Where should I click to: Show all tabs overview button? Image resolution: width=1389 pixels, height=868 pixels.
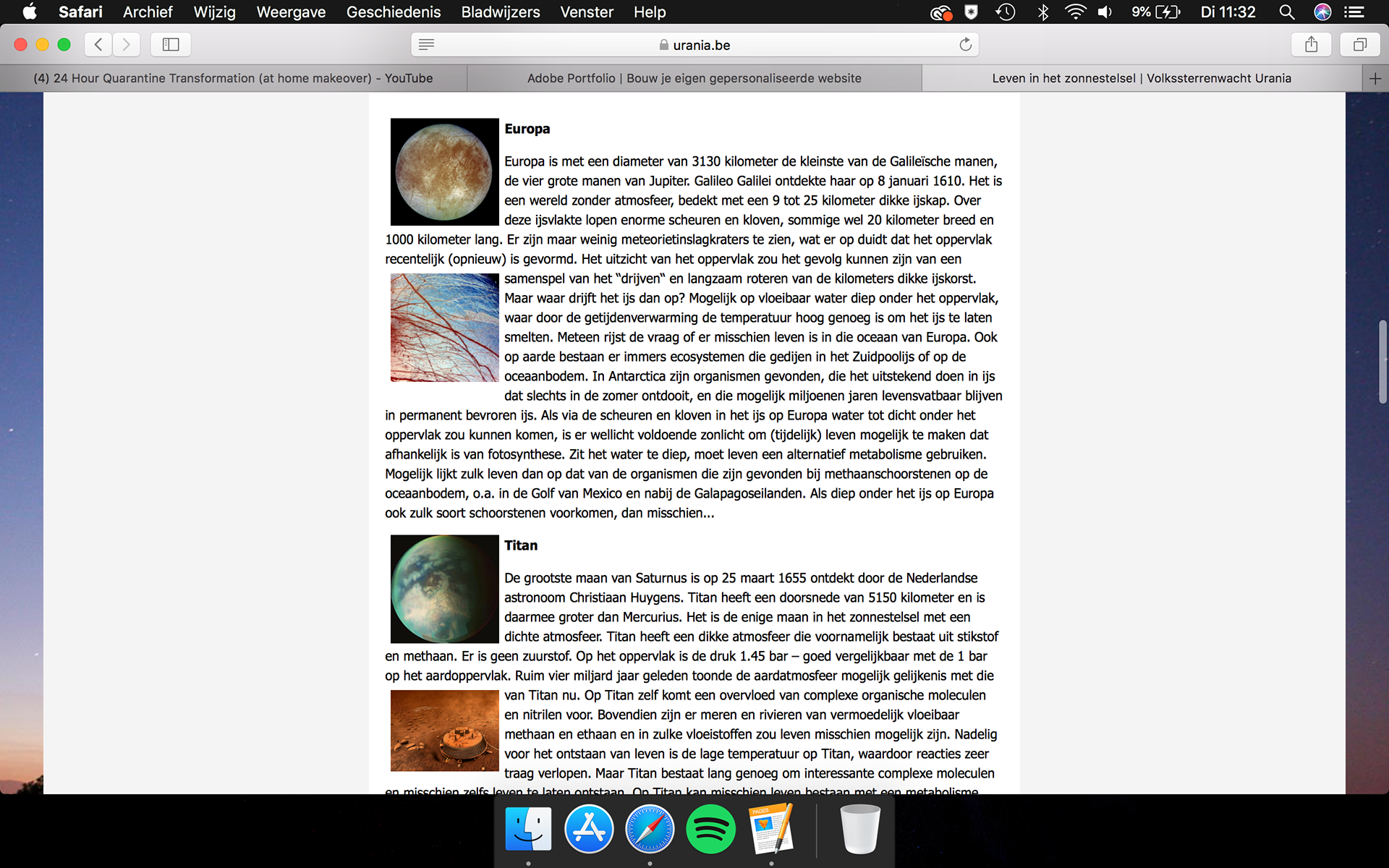tap(1359, 45)
